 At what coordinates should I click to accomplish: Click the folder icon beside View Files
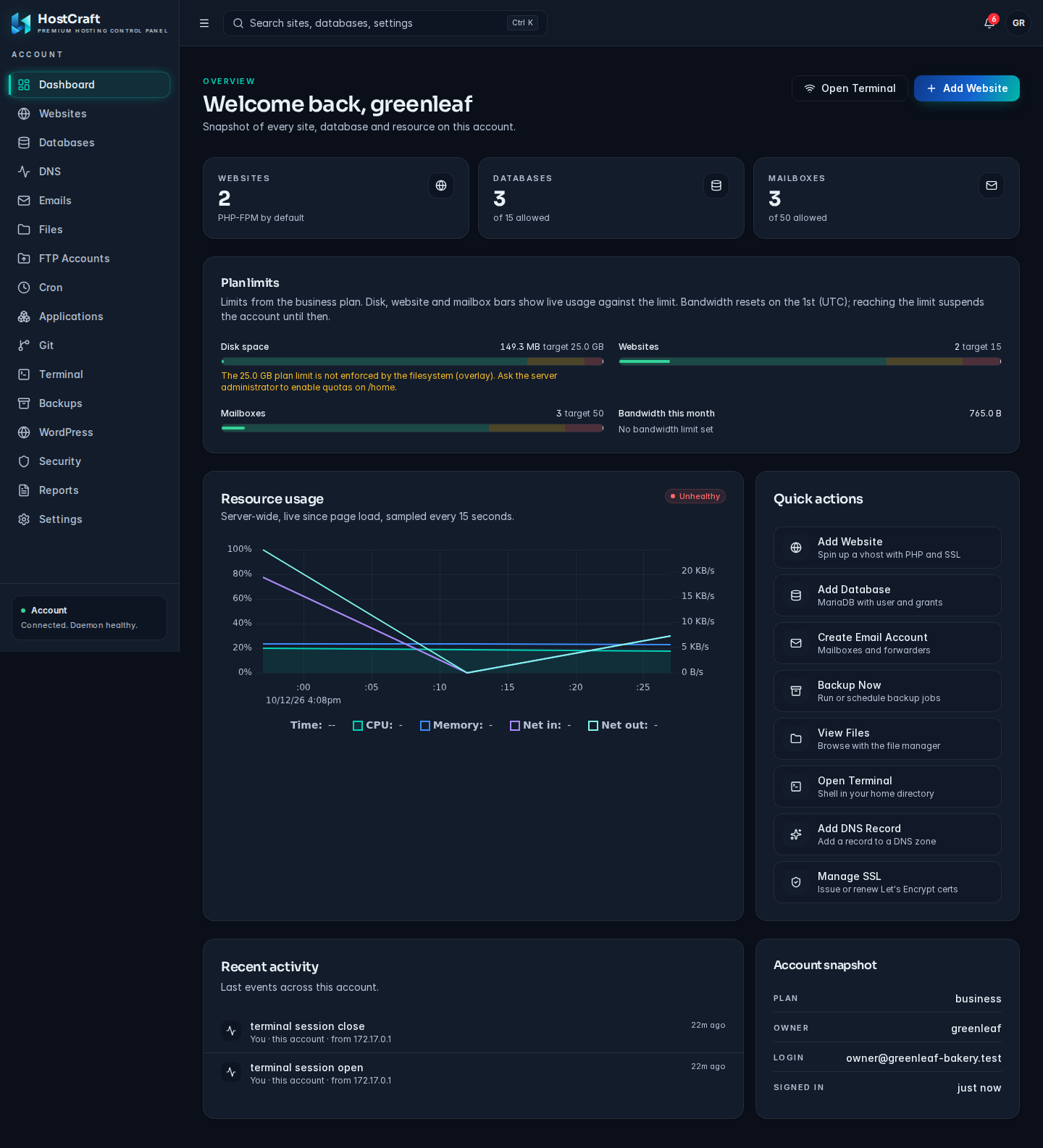[796, 739]
